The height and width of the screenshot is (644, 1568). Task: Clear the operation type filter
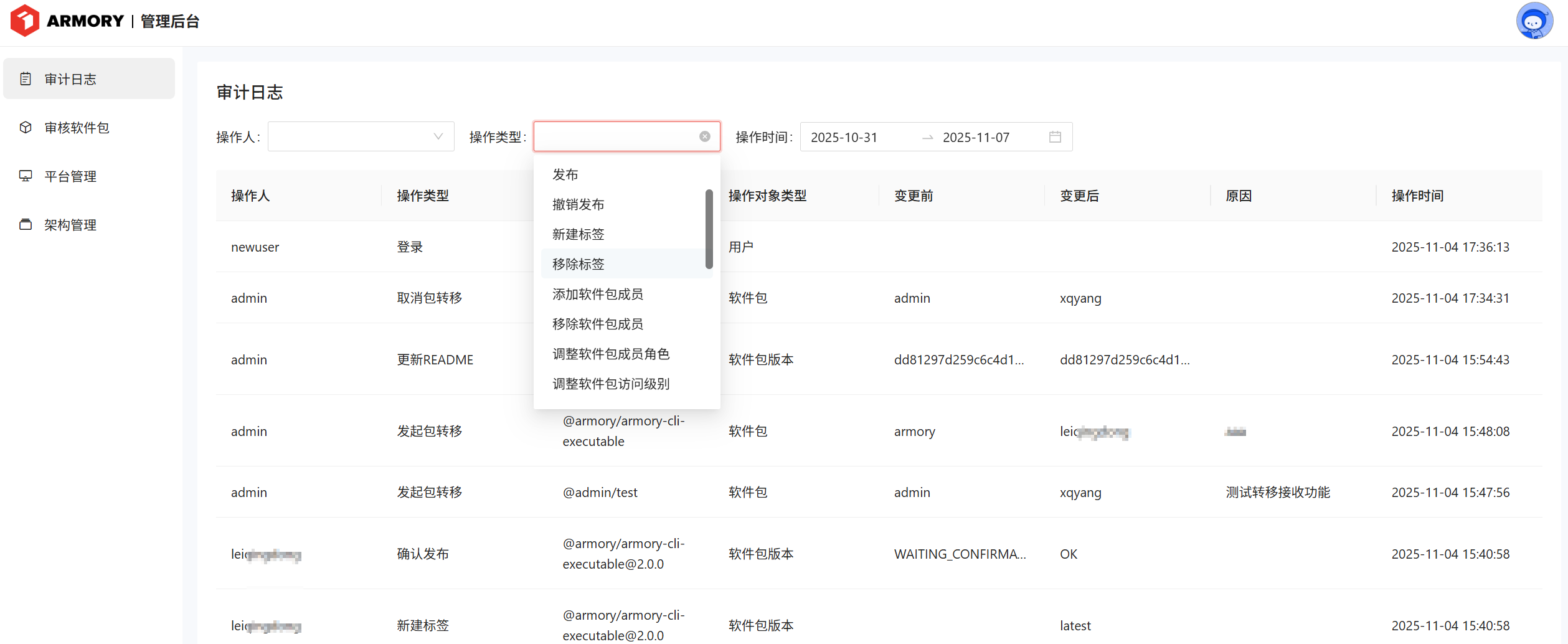point(704,136)
